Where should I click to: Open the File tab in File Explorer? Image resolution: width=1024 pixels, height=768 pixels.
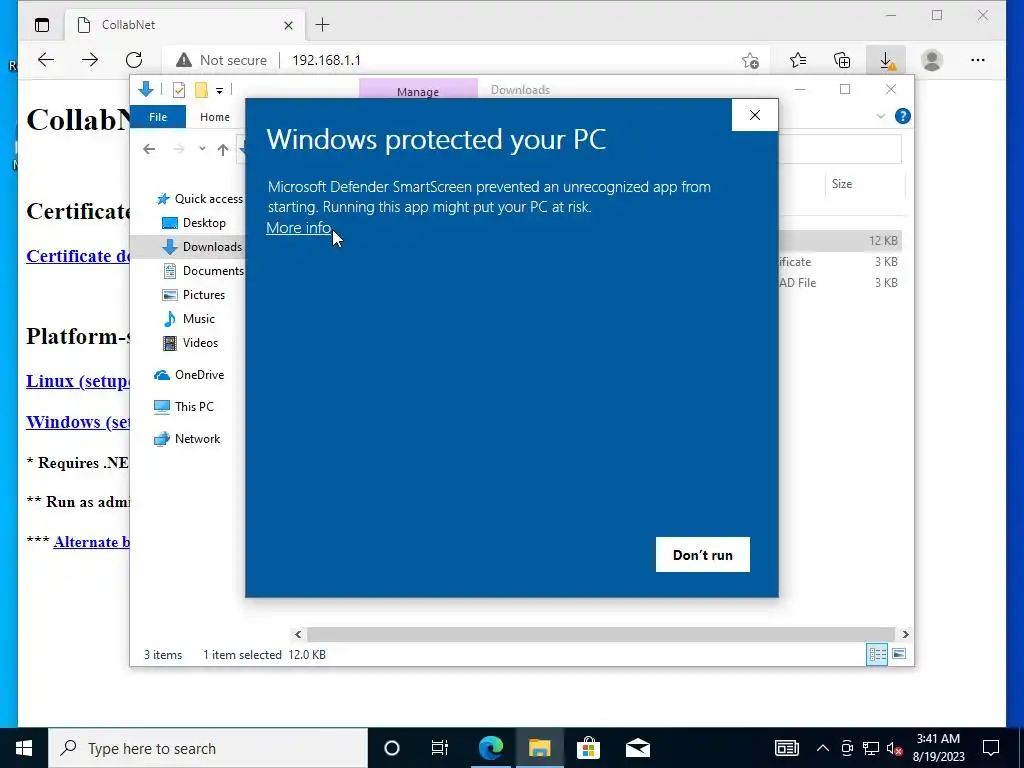click(x=158, y=117)
